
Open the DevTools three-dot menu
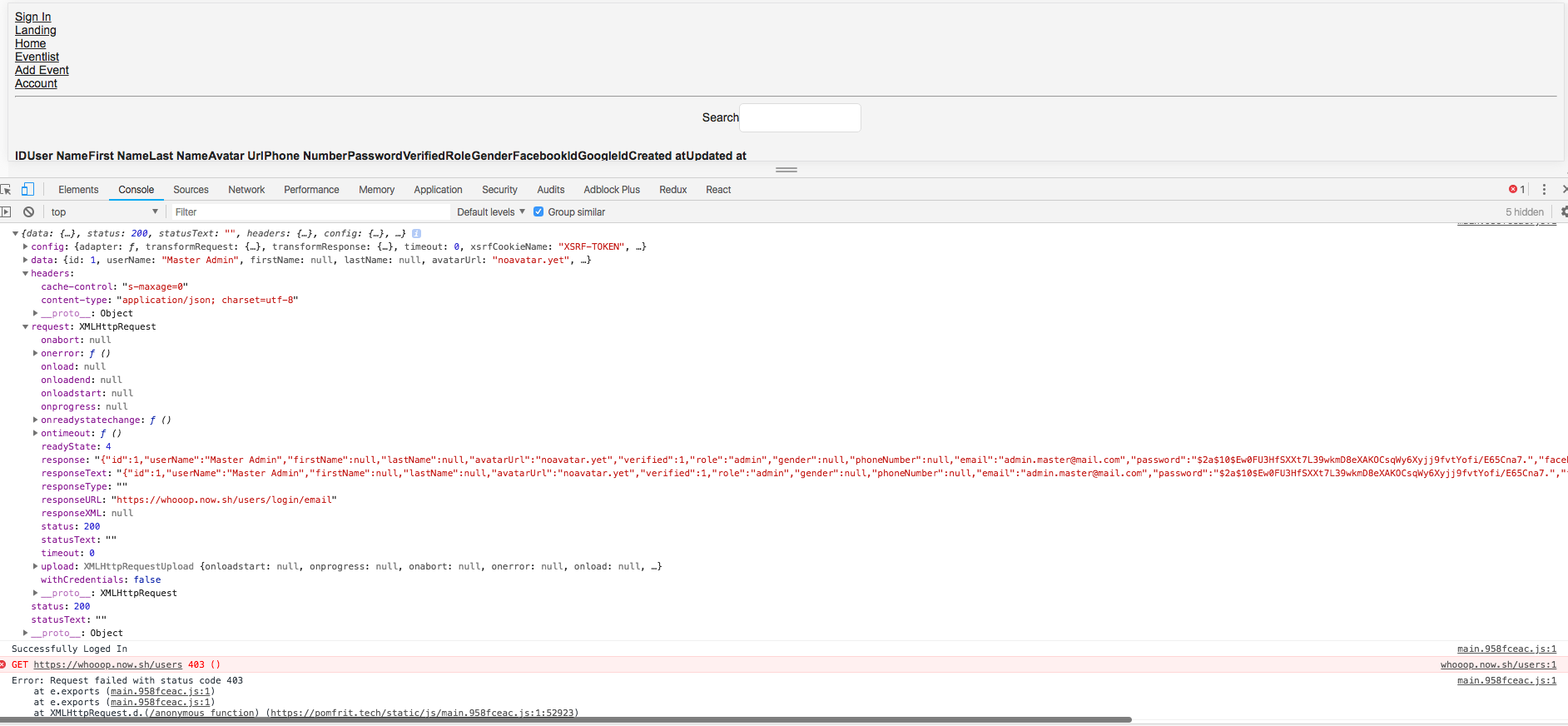tap(1544, 190)
